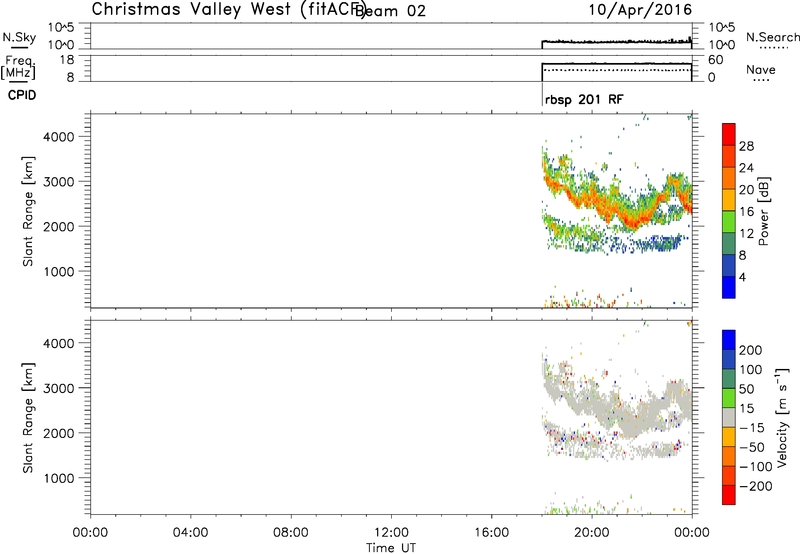Click the 'Power [dB]' colorbar title

coord(763,211)
